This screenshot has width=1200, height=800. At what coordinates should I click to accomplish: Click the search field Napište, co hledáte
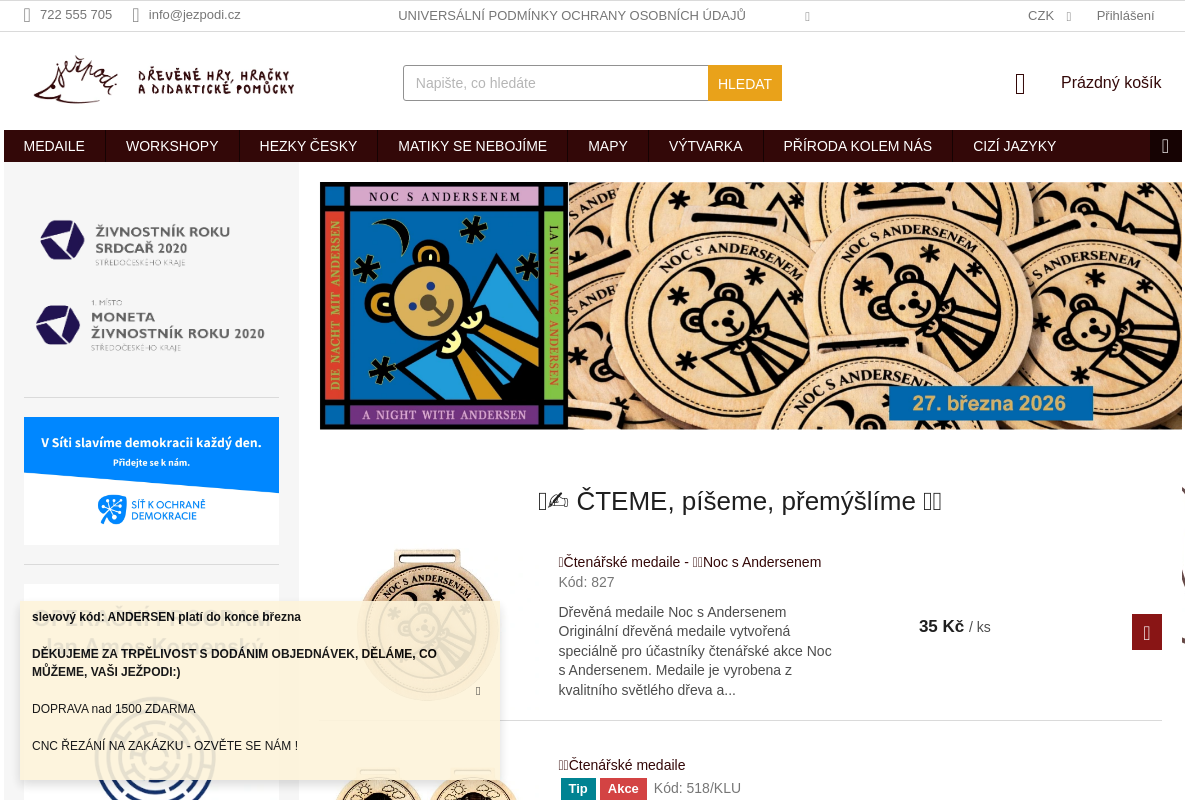point(556,83)
